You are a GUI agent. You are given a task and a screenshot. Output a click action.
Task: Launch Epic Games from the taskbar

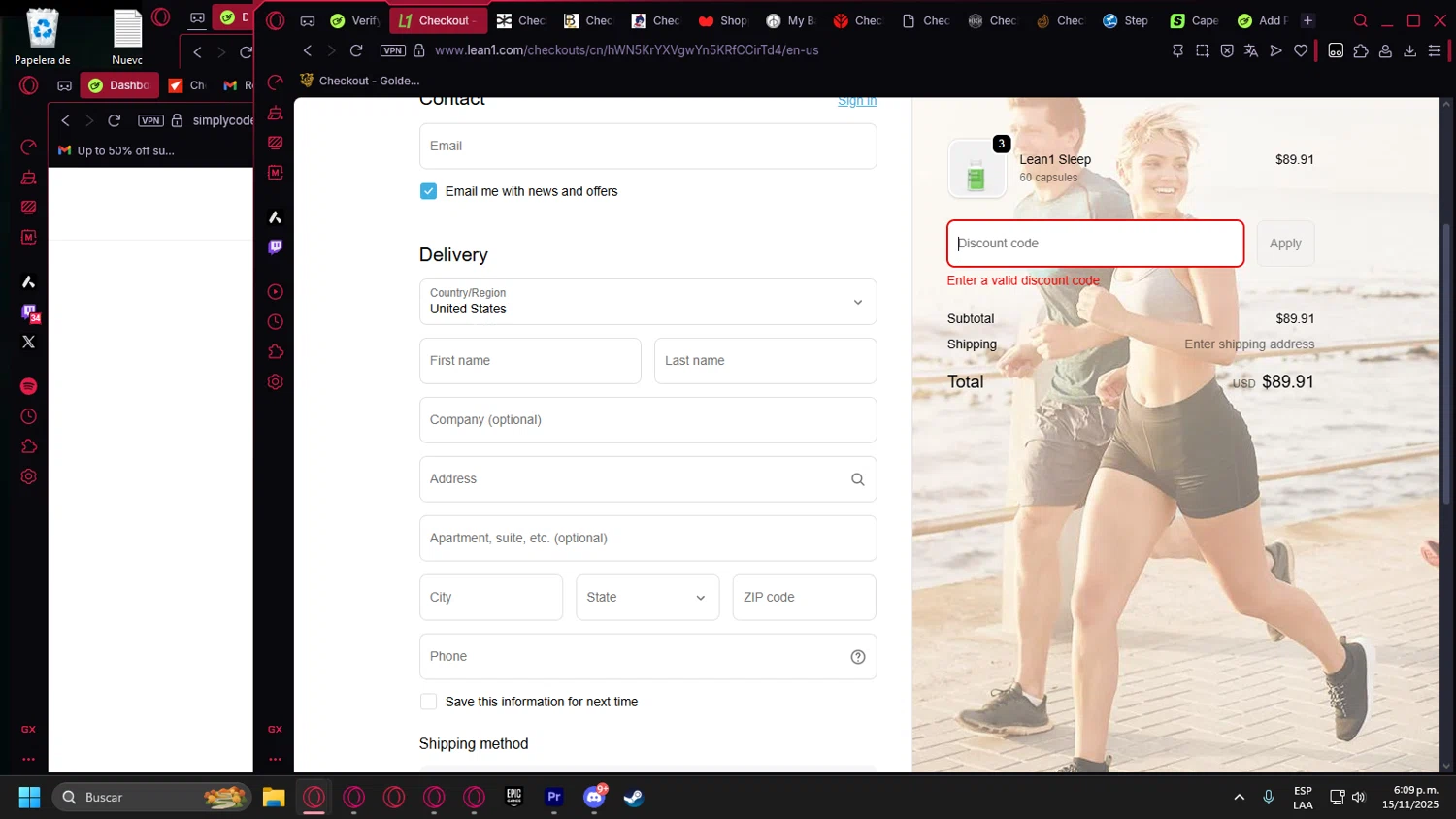click(x=514, y=798)
